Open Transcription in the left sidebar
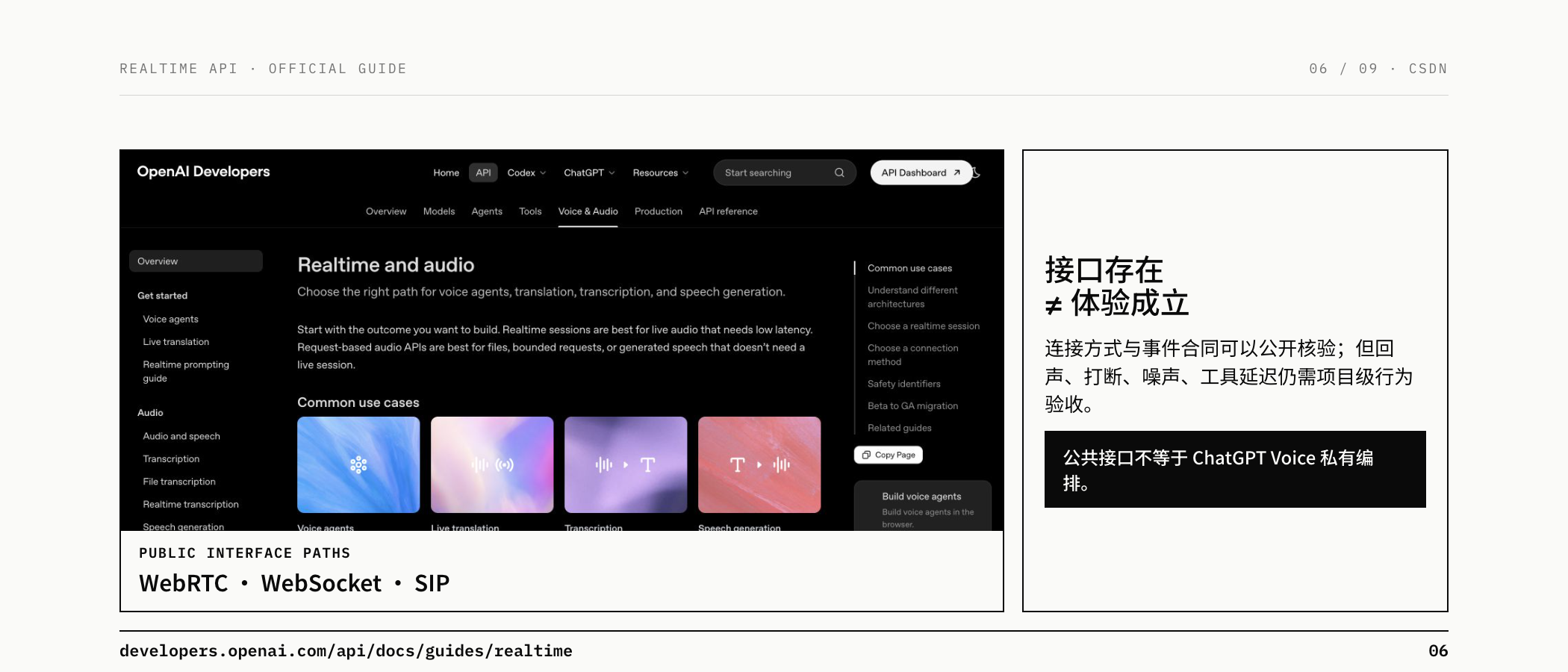1568x672 pixels. [x=171, y=459]
